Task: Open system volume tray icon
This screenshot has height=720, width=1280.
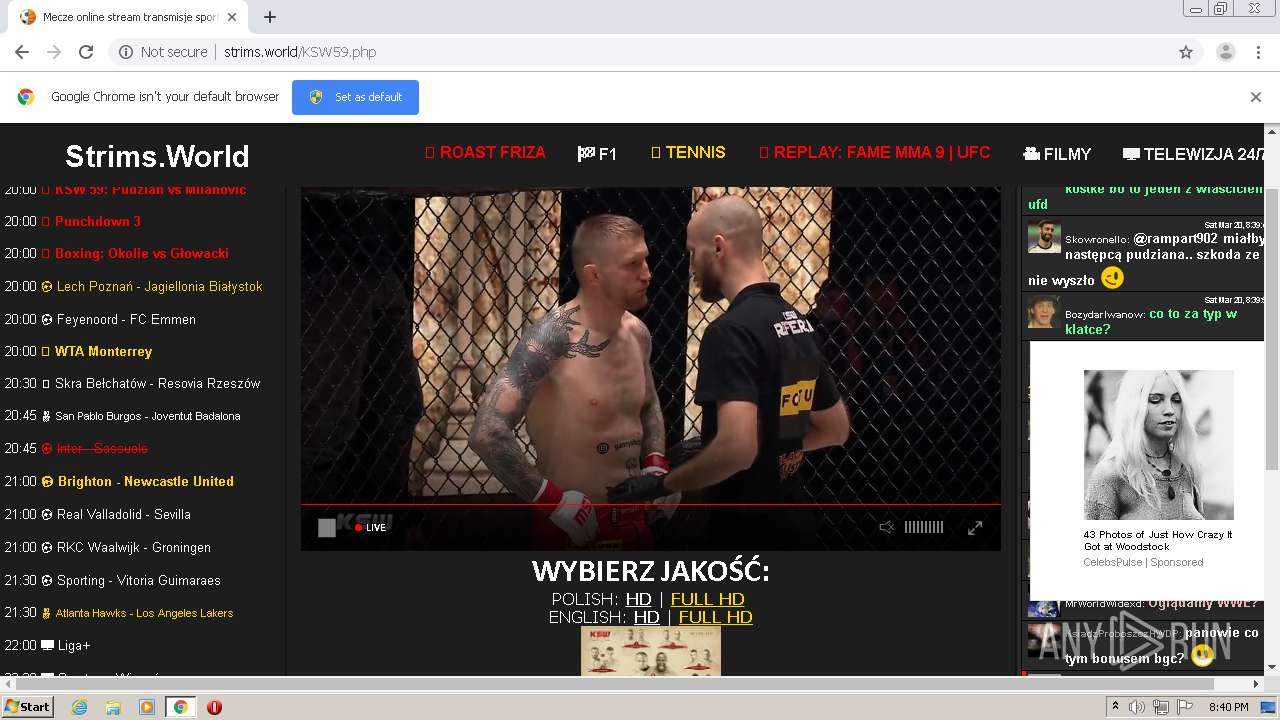Action: coord(1137,707)
